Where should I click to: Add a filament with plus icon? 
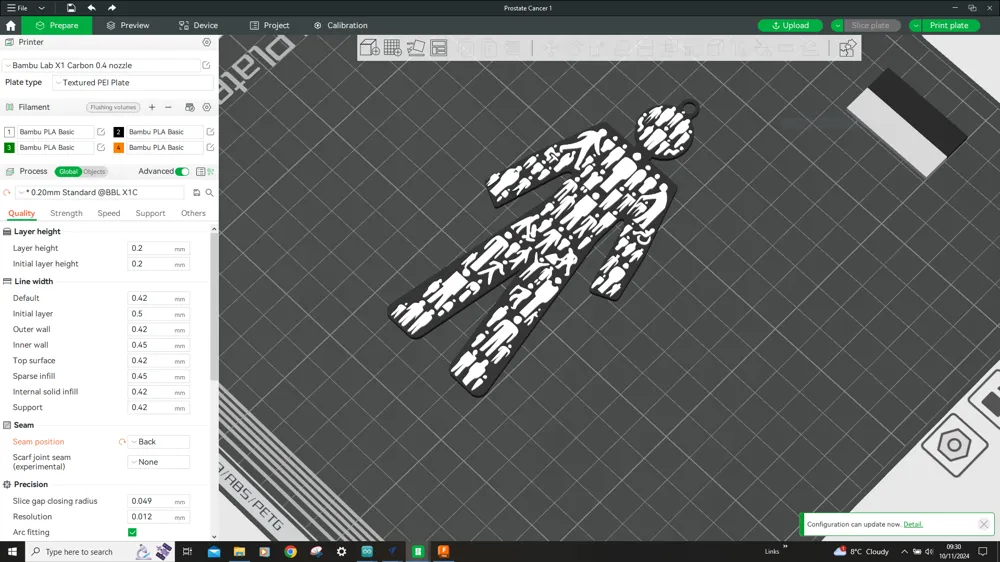coord(152,107)
